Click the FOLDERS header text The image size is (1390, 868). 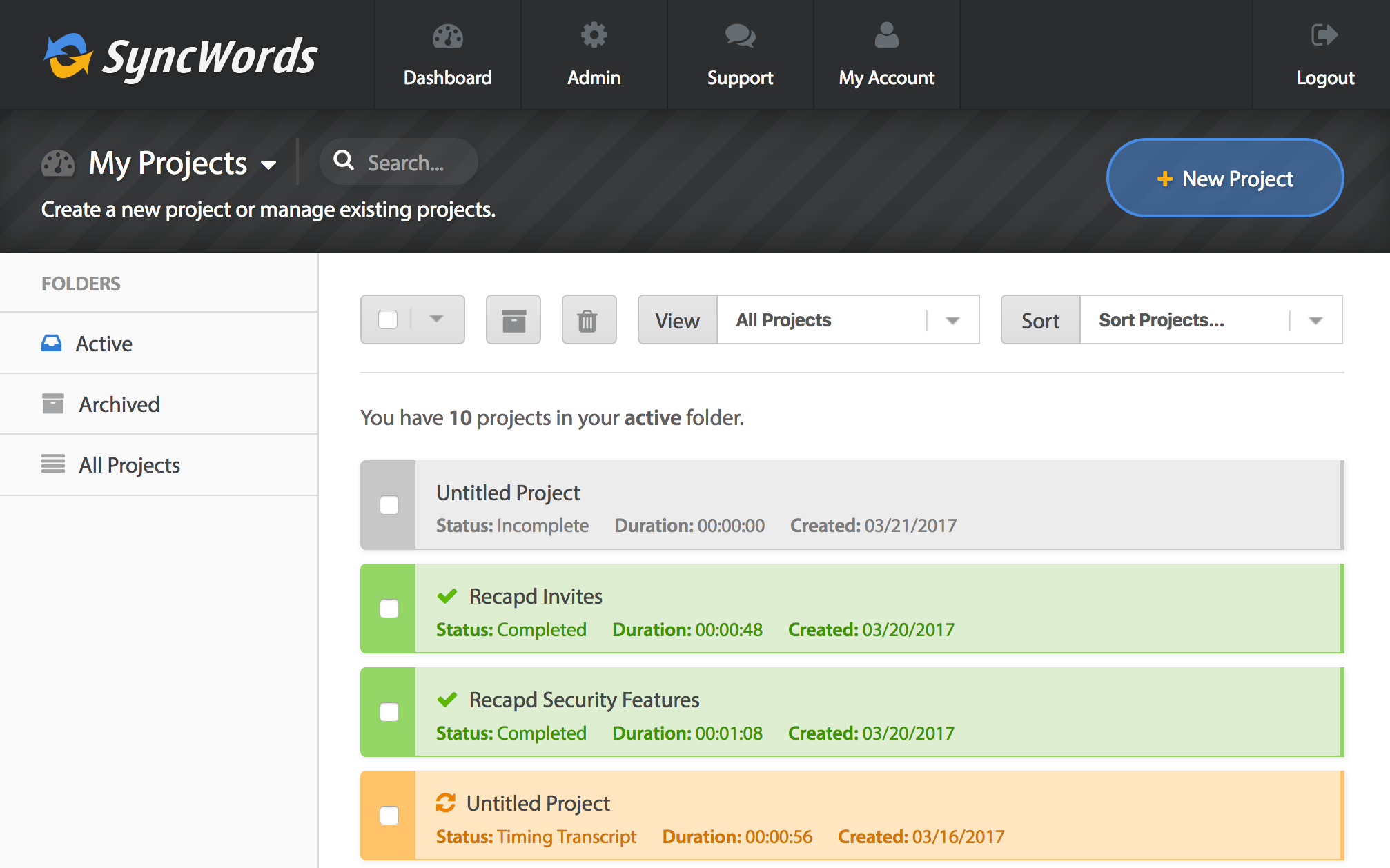click(x=81, y=284)
